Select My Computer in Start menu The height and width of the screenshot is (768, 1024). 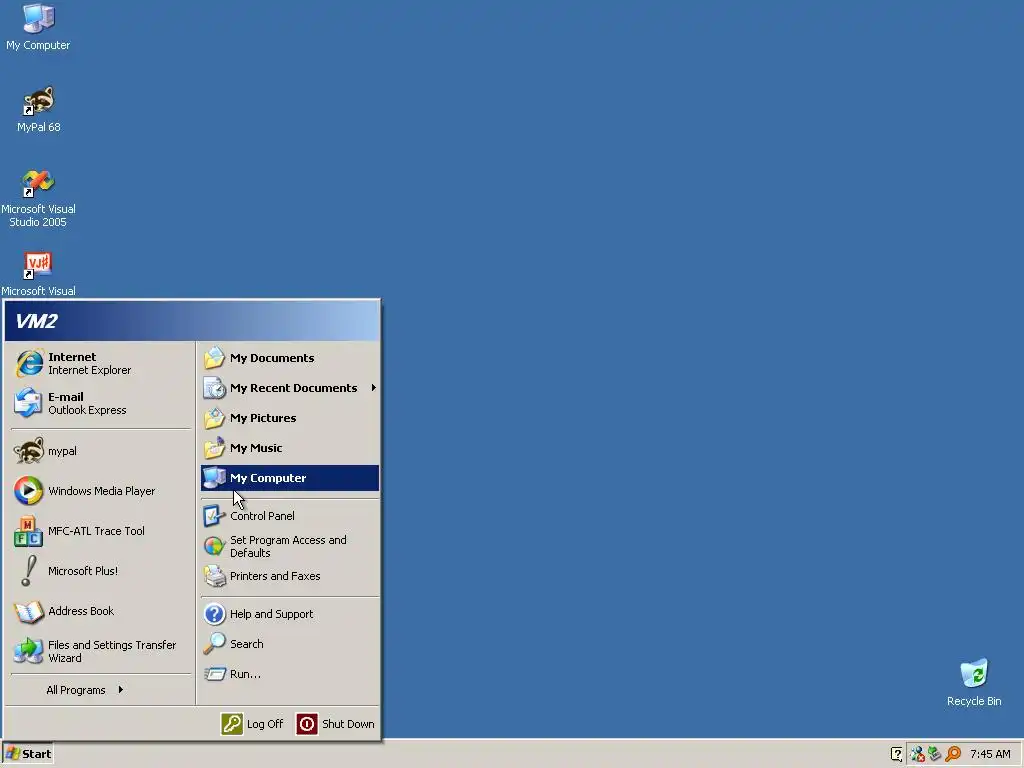(x=289, y=478)
